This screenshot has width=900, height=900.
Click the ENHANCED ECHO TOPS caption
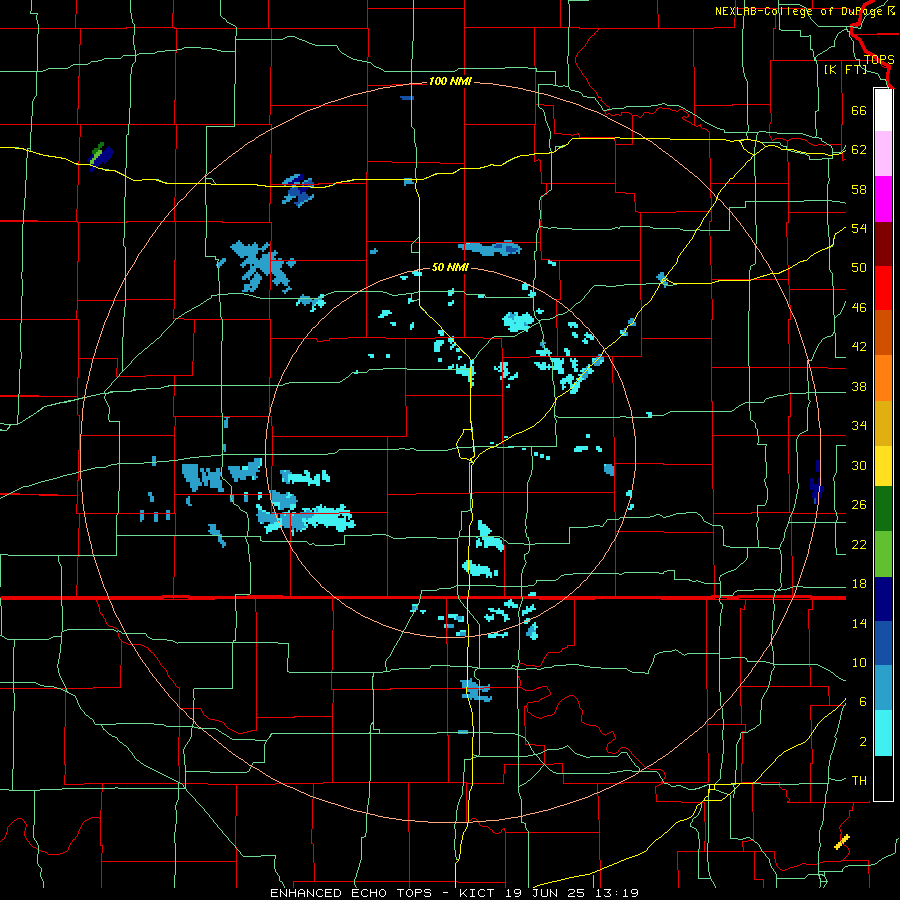pos(351,893)
